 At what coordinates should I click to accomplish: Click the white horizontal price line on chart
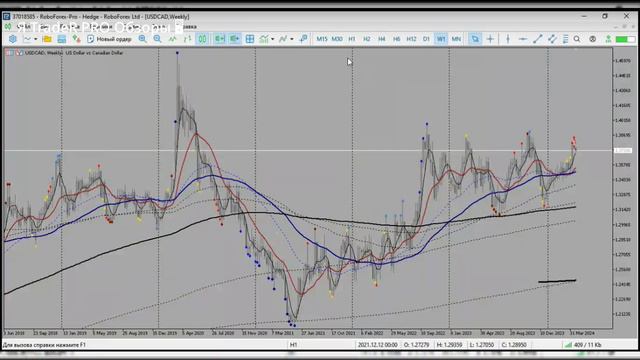308,151
